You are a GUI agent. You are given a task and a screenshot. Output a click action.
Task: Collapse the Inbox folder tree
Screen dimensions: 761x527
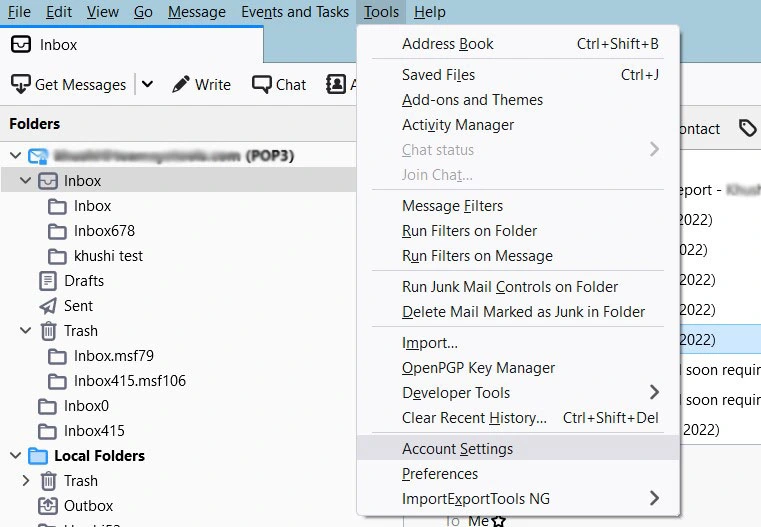(25, 181)
